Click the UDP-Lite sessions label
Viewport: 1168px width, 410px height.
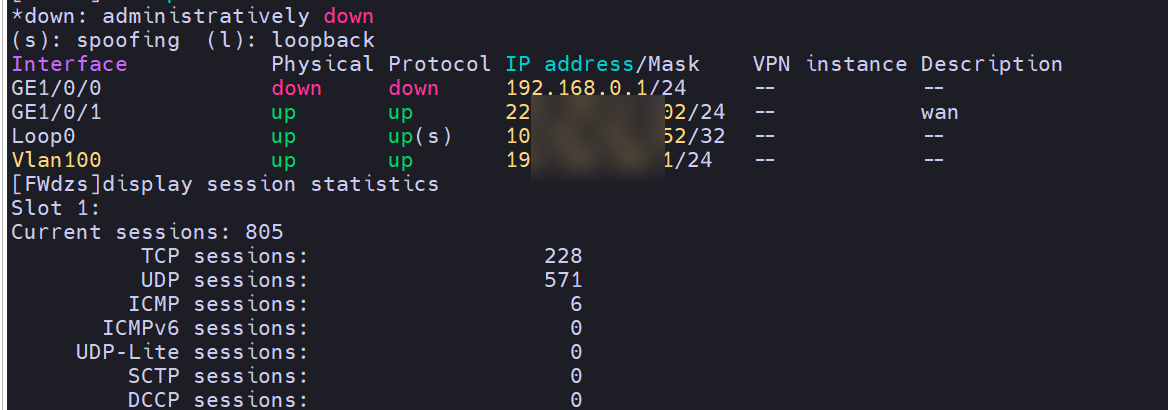click(192, 352)
